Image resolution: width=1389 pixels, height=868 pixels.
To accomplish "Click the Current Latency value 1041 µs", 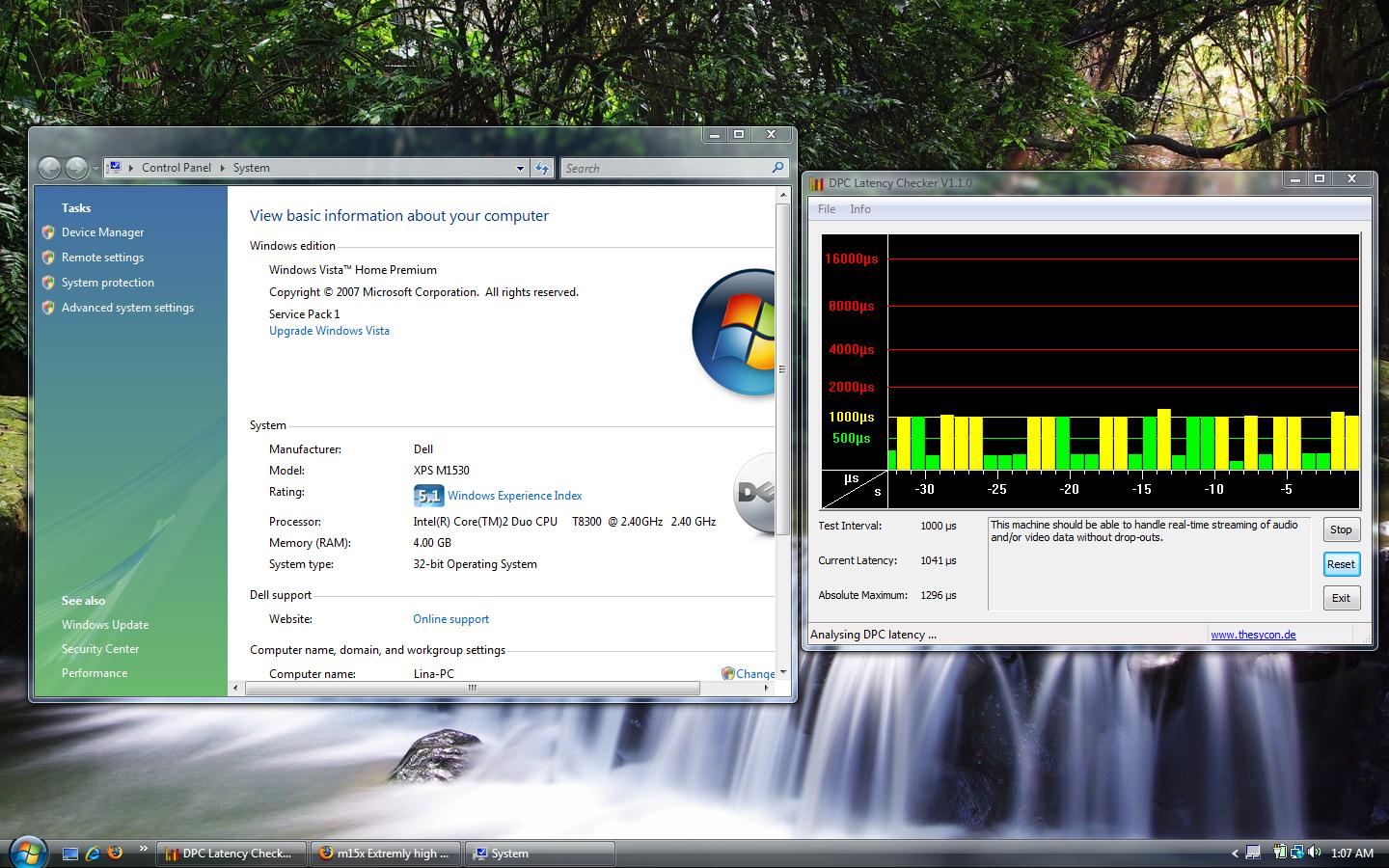I will (x=939, y=560).
